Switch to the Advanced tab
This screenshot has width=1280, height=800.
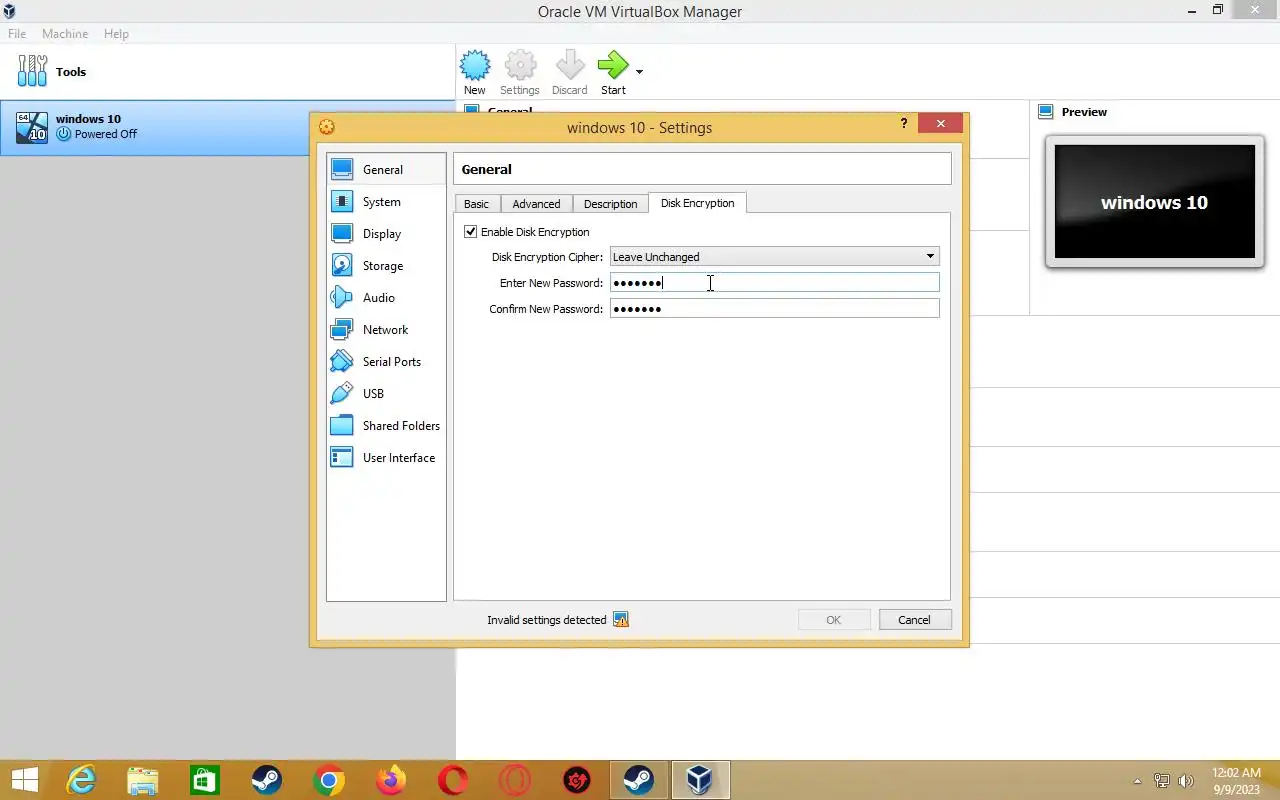tap(536, 204)
